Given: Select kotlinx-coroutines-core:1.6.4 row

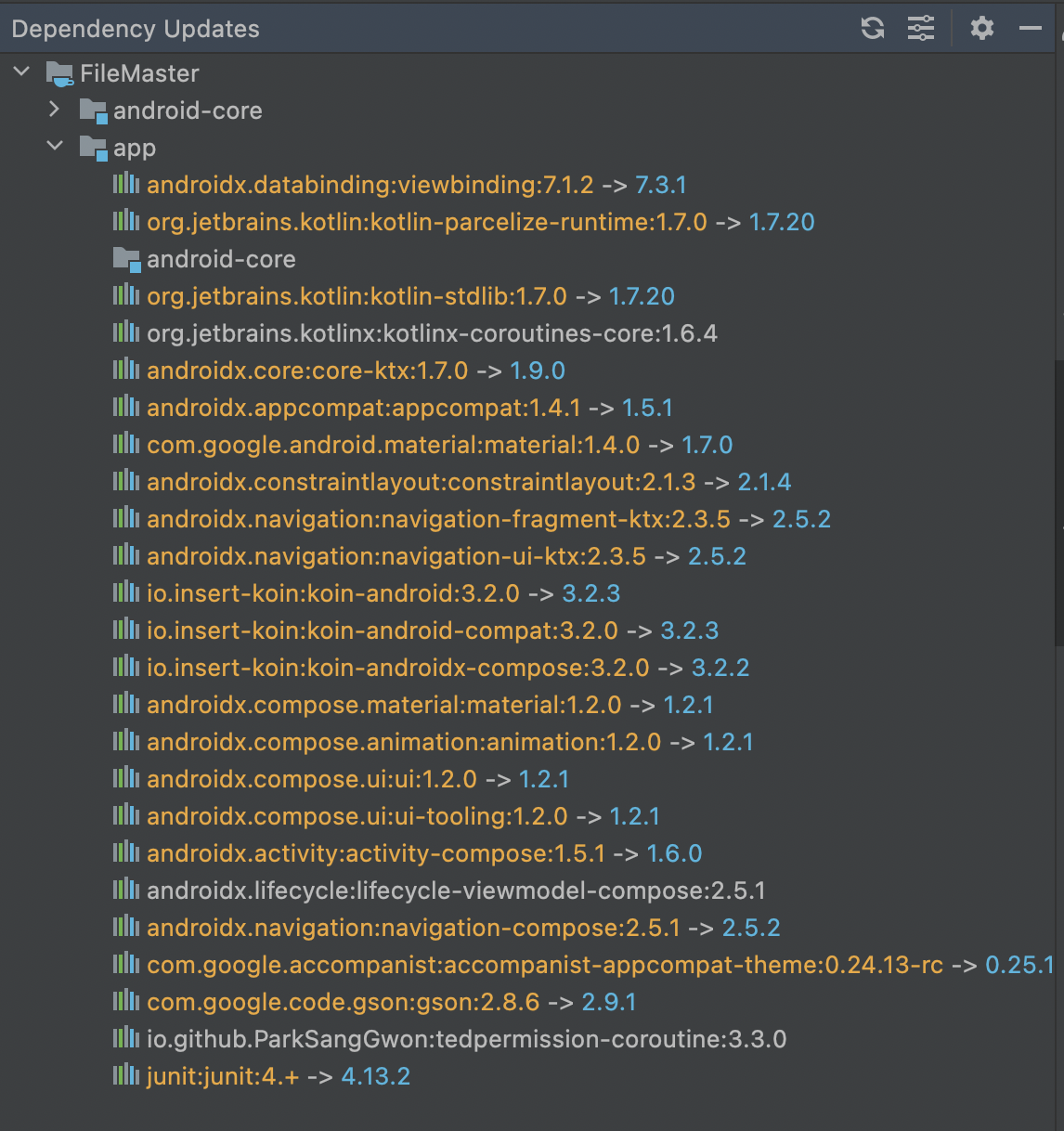Looking at the screenshot, I should tap(432, 333).
